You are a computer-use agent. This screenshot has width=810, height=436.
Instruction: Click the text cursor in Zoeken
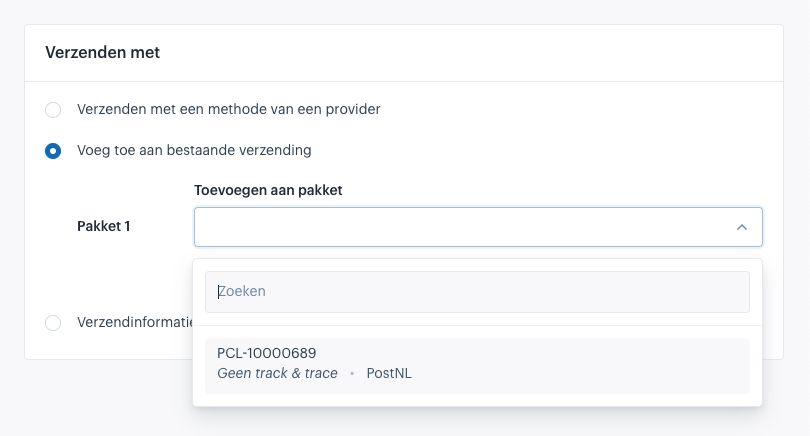(219, 292)
